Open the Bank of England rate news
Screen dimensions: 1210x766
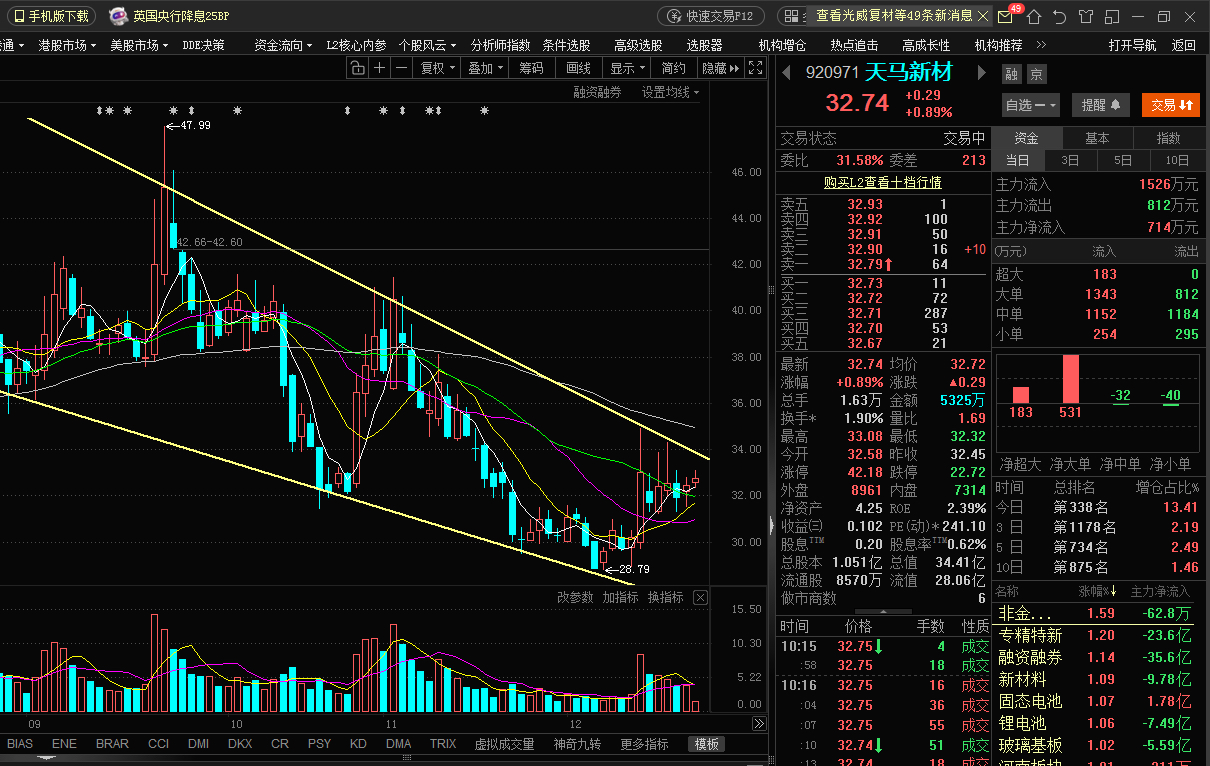[x=181, y=16]
